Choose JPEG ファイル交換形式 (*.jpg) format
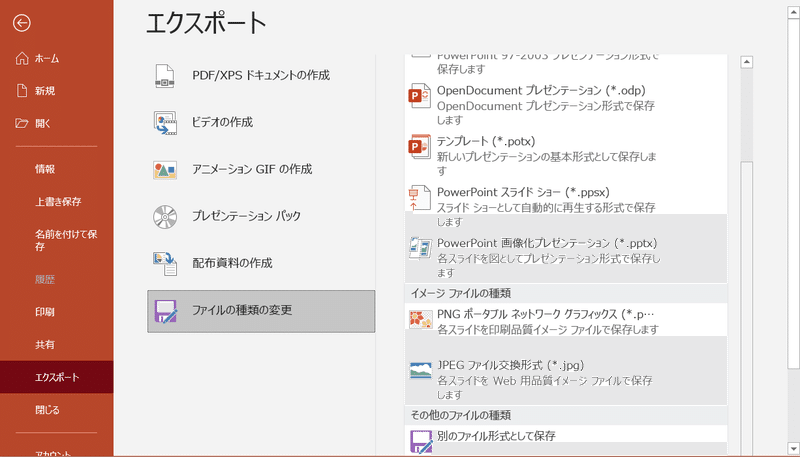This screenshot has width=800, height=457. coord(566,379)
